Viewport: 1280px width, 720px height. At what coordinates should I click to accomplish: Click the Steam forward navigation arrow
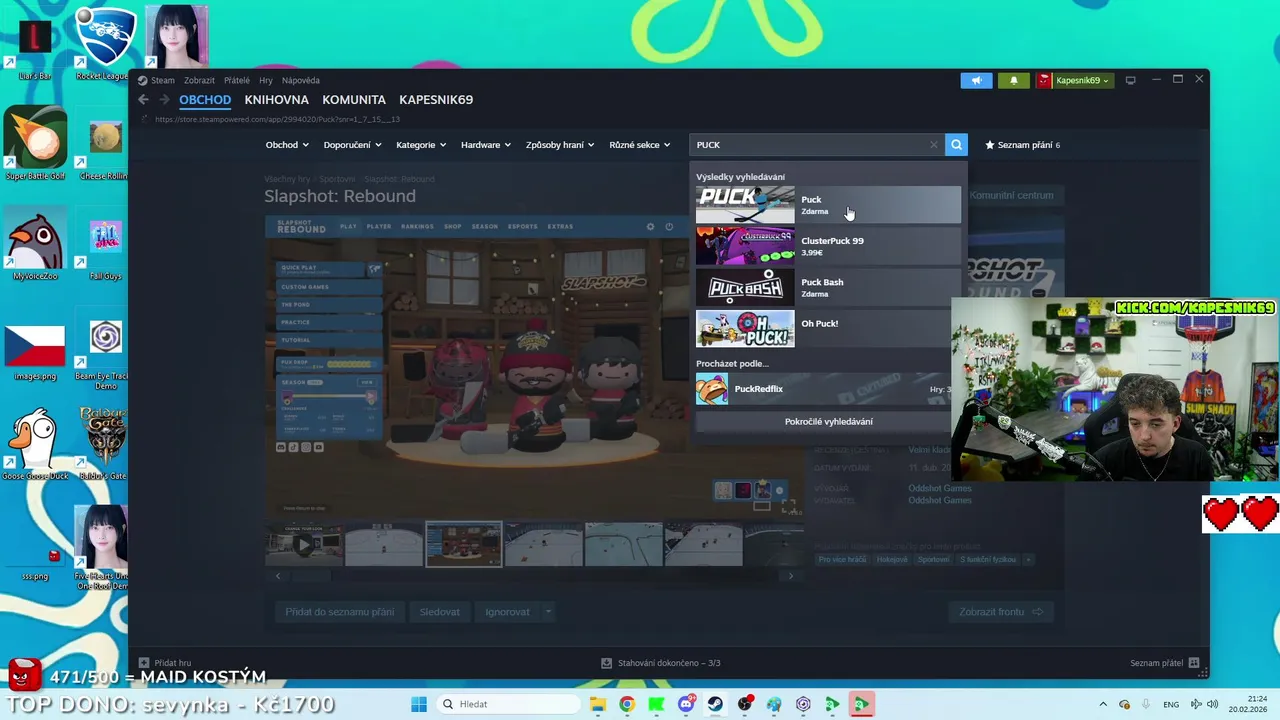[x=163, y=100]
